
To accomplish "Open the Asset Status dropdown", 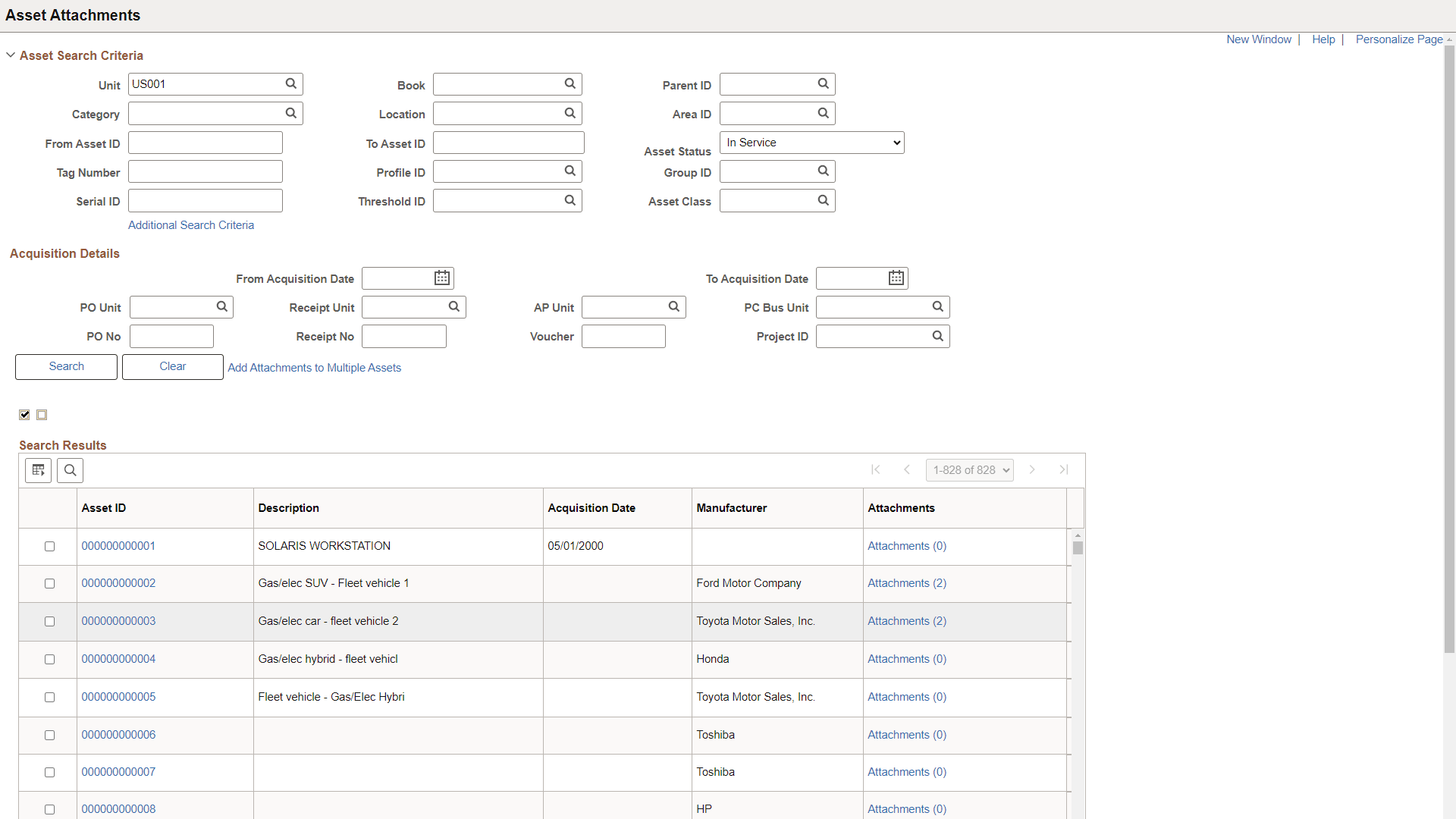I will click(x=811, y=143).
